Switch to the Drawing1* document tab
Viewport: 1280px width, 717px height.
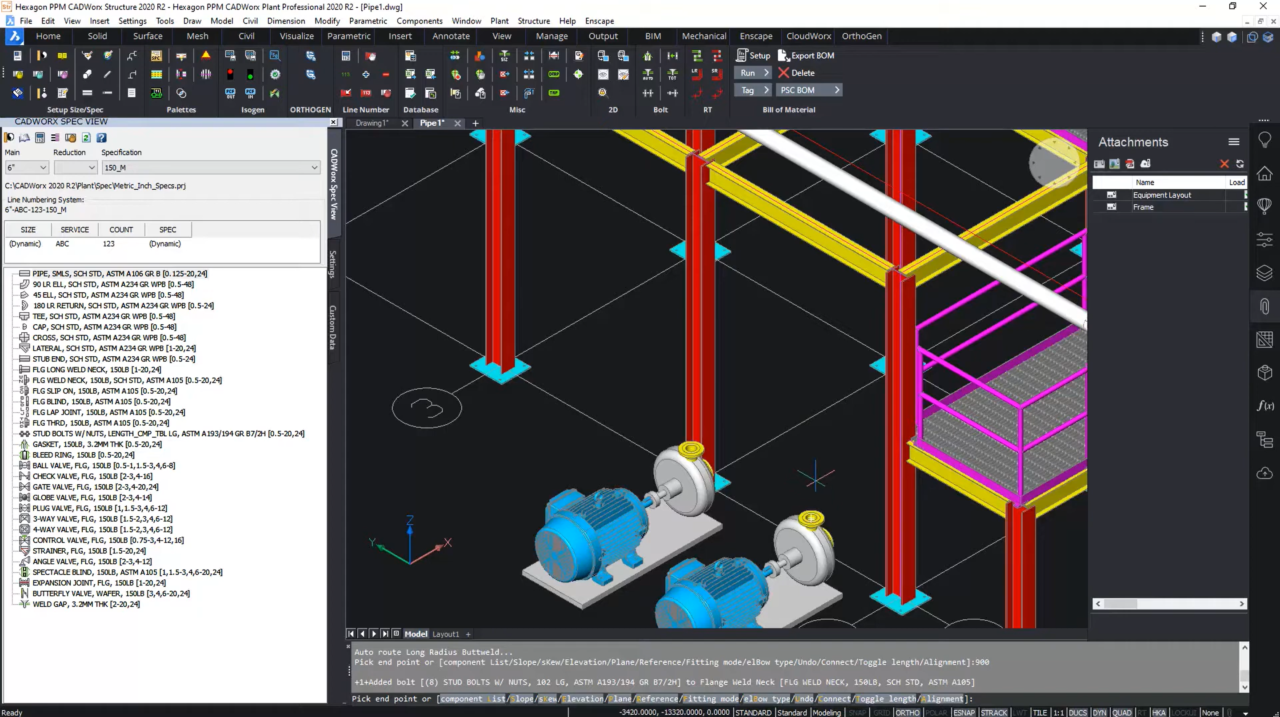373,123
